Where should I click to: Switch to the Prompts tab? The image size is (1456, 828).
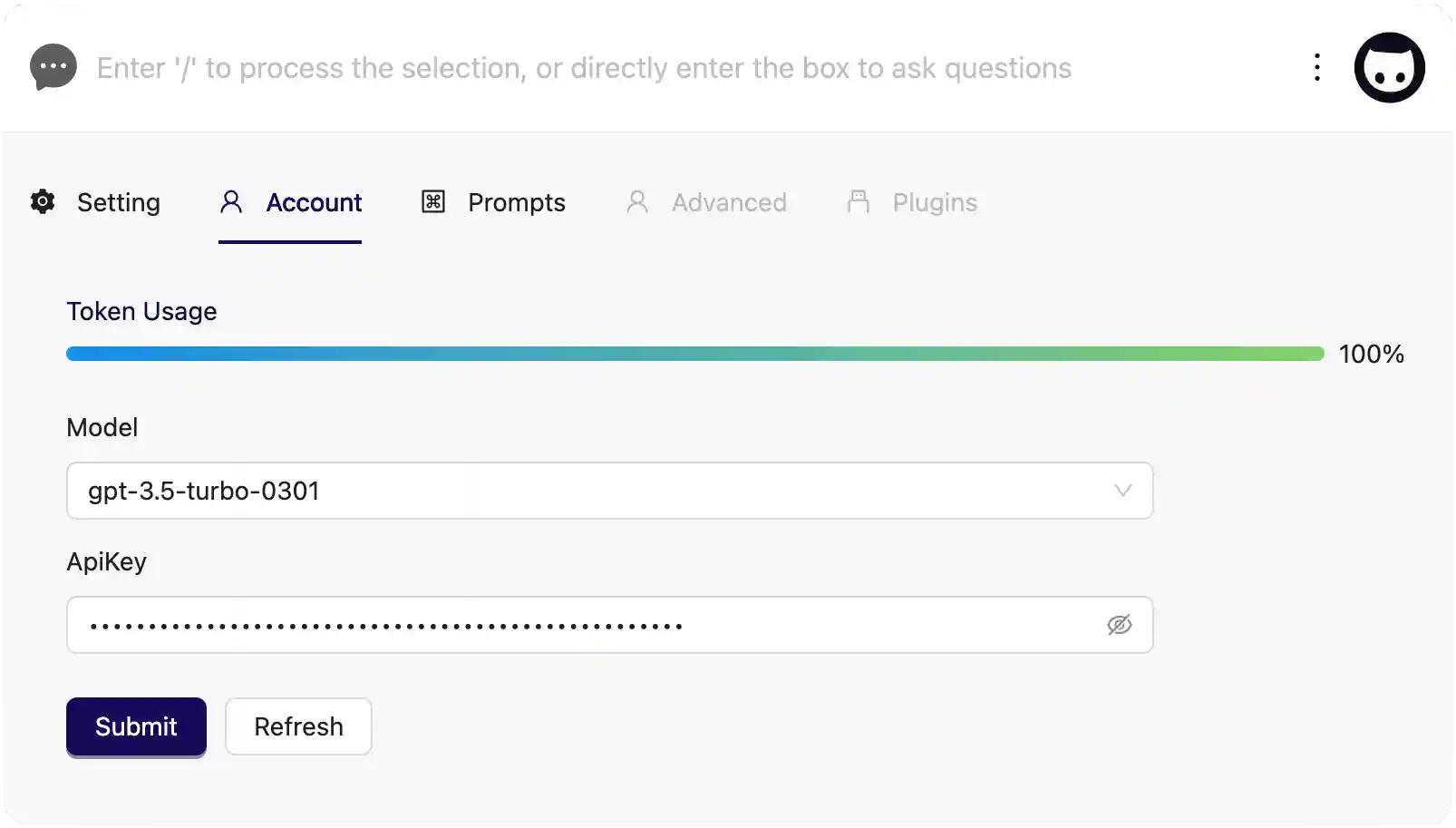point(516,202)
